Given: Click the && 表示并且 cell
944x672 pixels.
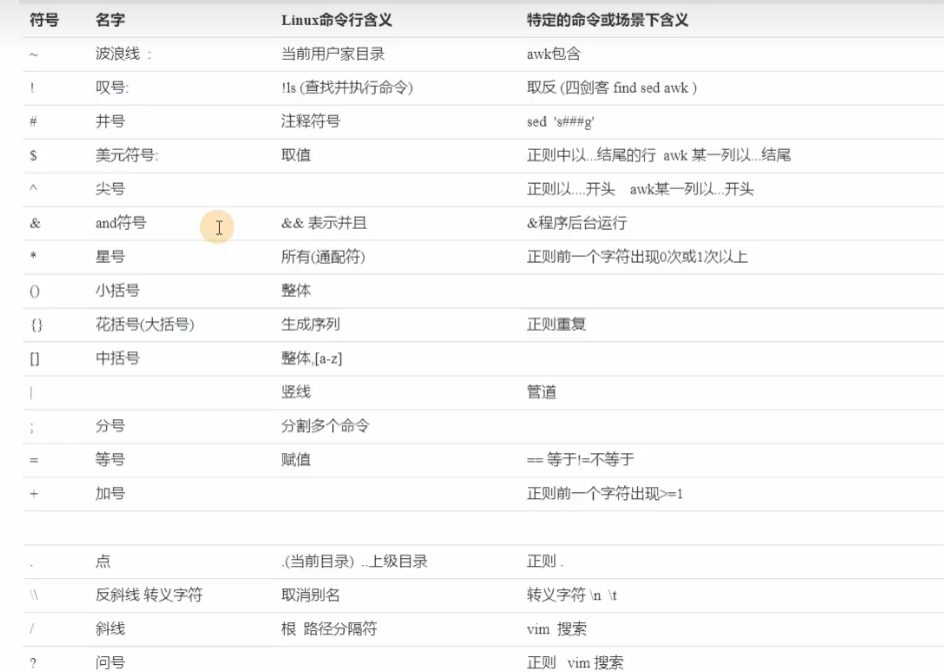Looking at the screenshot, I should (x=324, y=224).
